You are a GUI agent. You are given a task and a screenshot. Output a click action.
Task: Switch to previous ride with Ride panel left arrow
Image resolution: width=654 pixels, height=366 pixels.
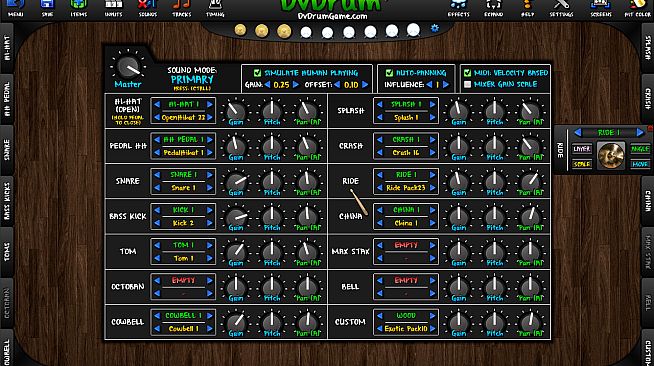point(578,133)
